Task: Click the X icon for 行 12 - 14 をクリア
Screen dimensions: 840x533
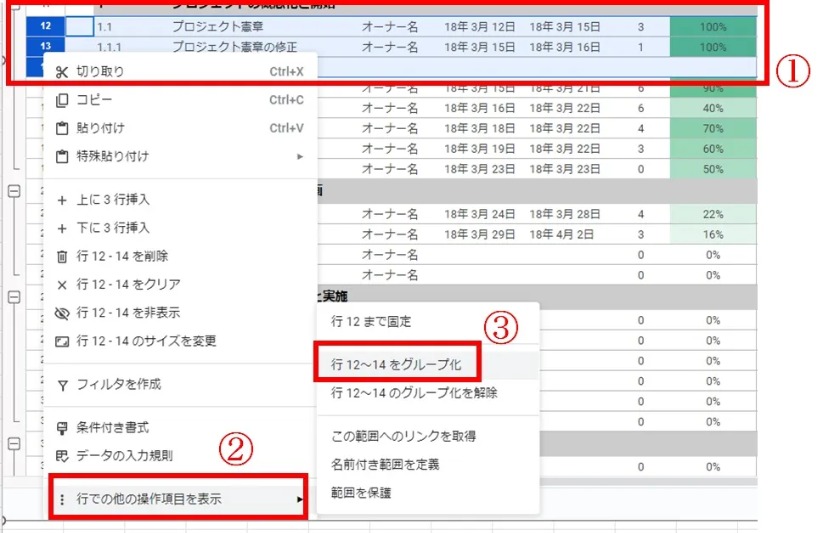Action: (62, 285)
